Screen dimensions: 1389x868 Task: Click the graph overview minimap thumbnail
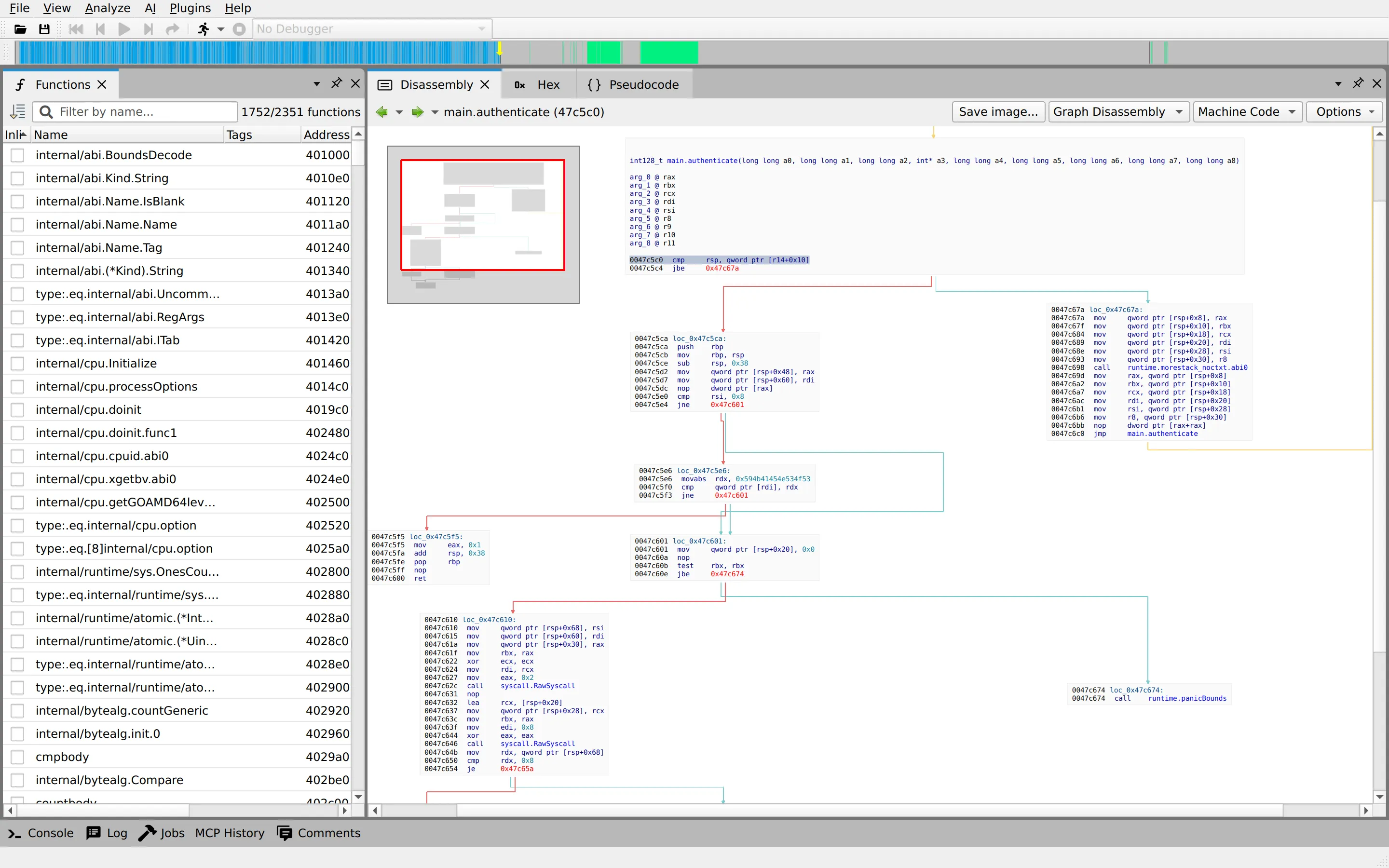click(x=483, y=224)
